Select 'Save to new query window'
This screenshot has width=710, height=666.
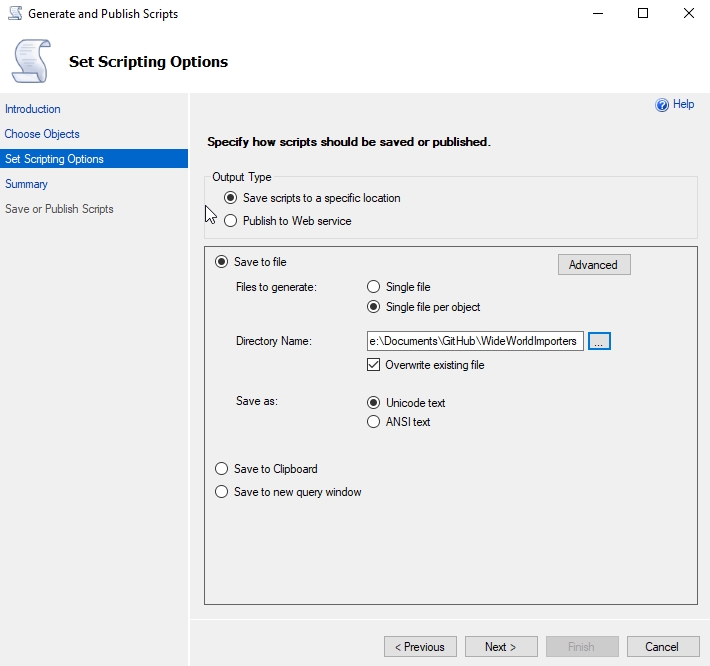(222, 492)
